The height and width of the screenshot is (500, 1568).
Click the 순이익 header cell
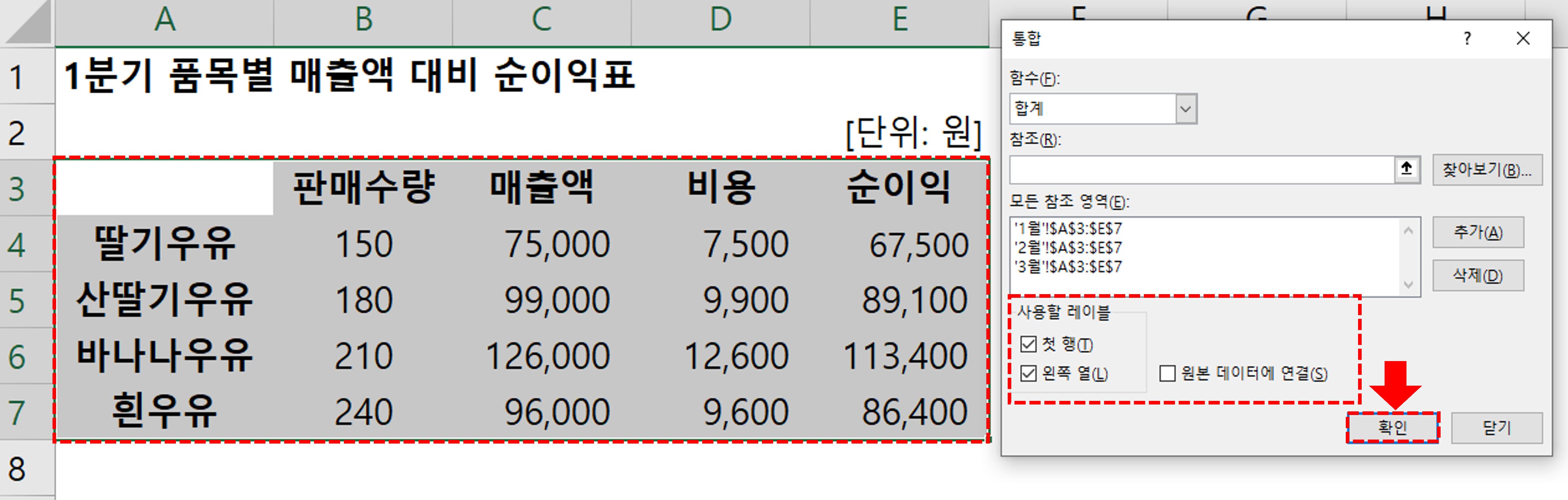click(900, 188)
